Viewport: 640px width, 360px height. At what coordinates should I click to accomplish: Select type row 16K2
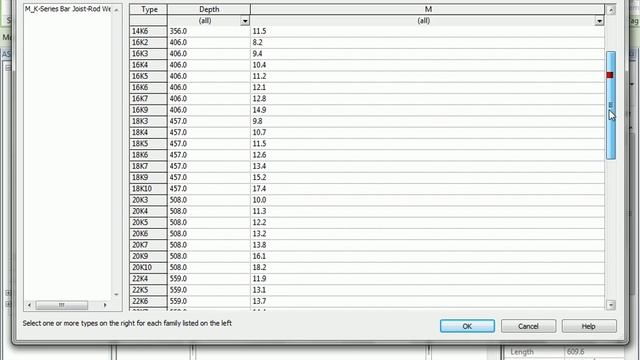[367, 42]
